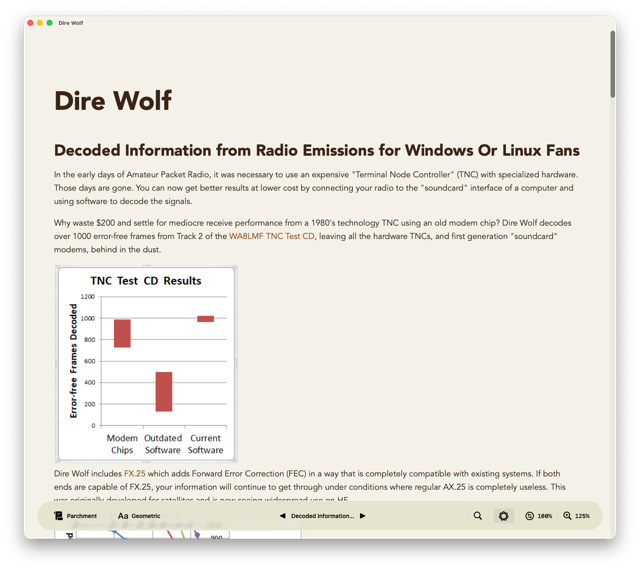Open the Decoded Information section picker

[x=322, y=516]
